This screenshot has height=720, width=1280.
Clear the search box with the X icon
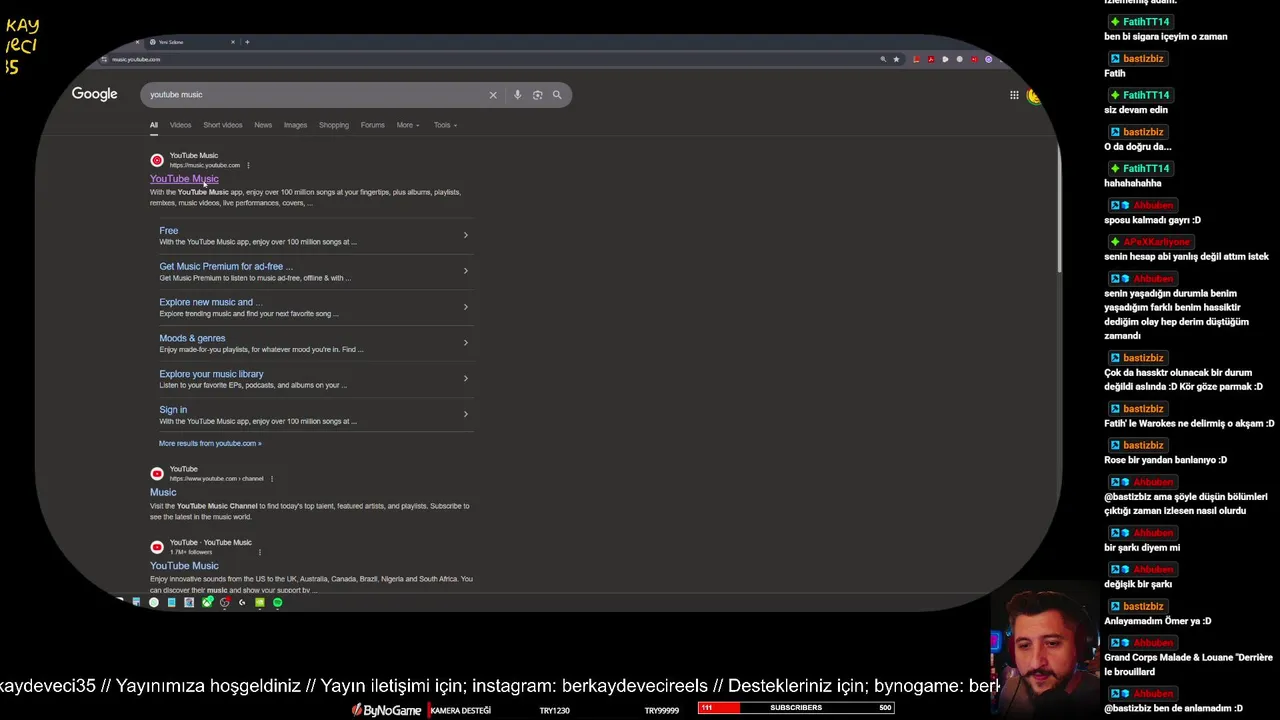pos(493,95)
